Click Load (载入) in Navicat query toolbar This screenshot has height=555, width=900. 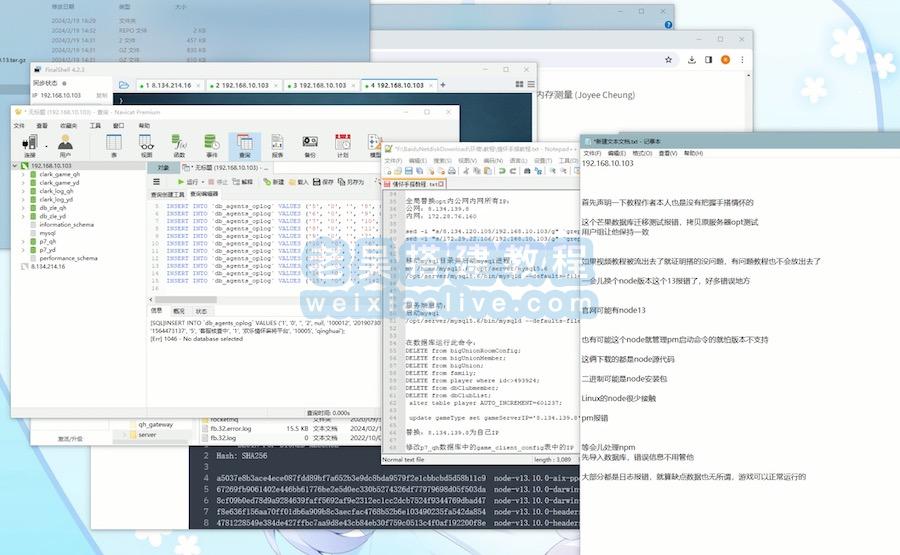(298, 181)
